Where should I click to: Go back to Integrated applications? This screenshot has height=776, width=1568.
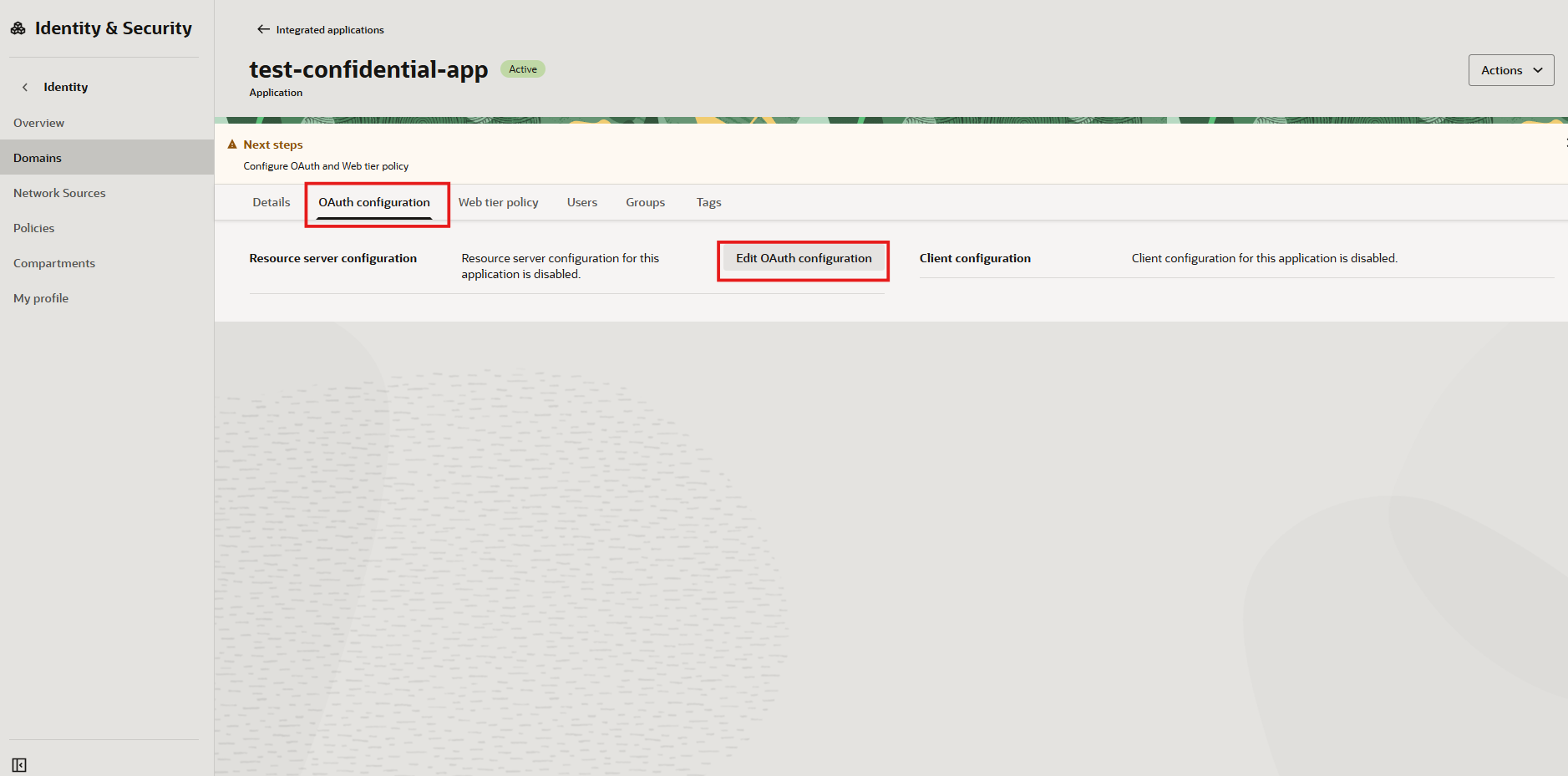tap(330, 29)
